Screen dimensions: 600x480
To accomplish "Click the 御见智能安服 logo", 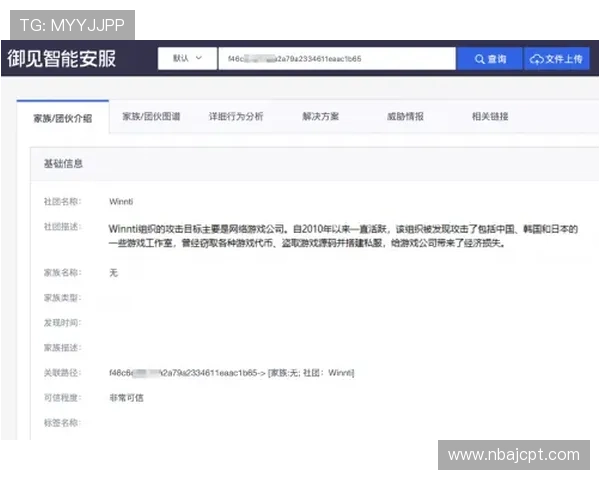I will point(62,58).
